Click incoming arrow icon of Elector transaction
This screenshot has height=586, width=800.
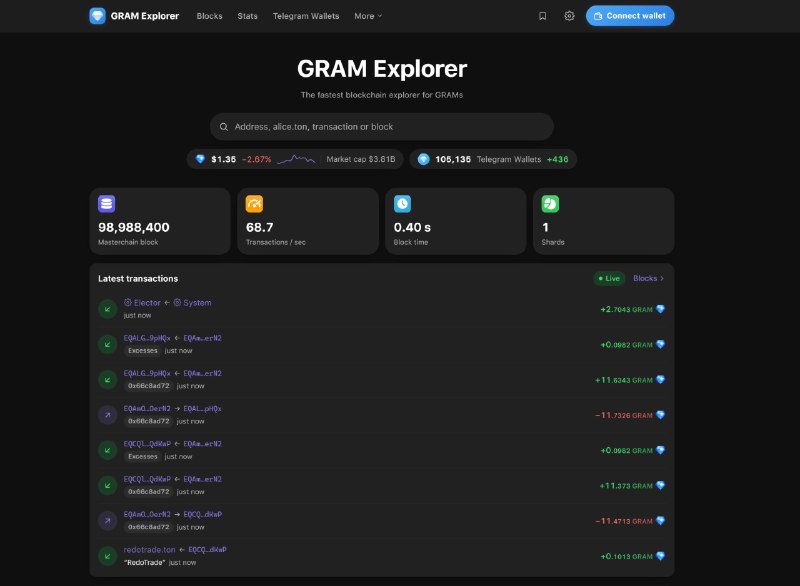tap(108, 309)
